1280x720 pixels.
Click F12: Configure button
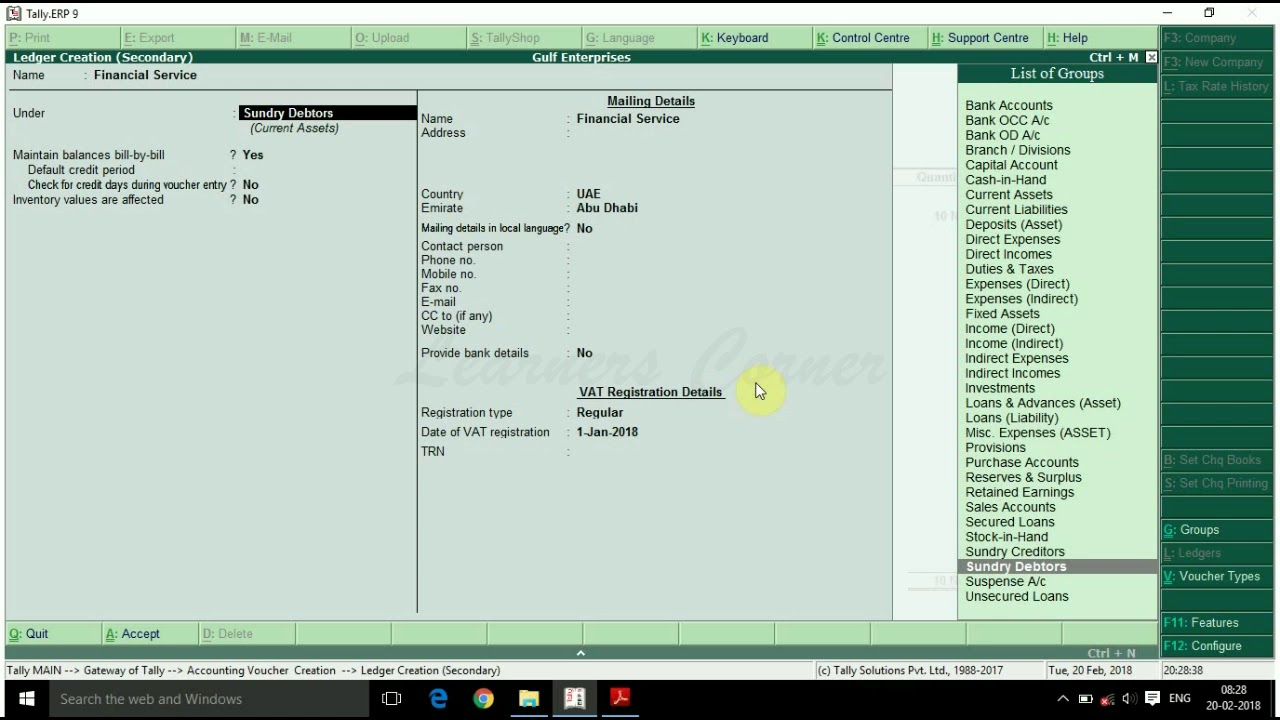tap(1217, 646)
